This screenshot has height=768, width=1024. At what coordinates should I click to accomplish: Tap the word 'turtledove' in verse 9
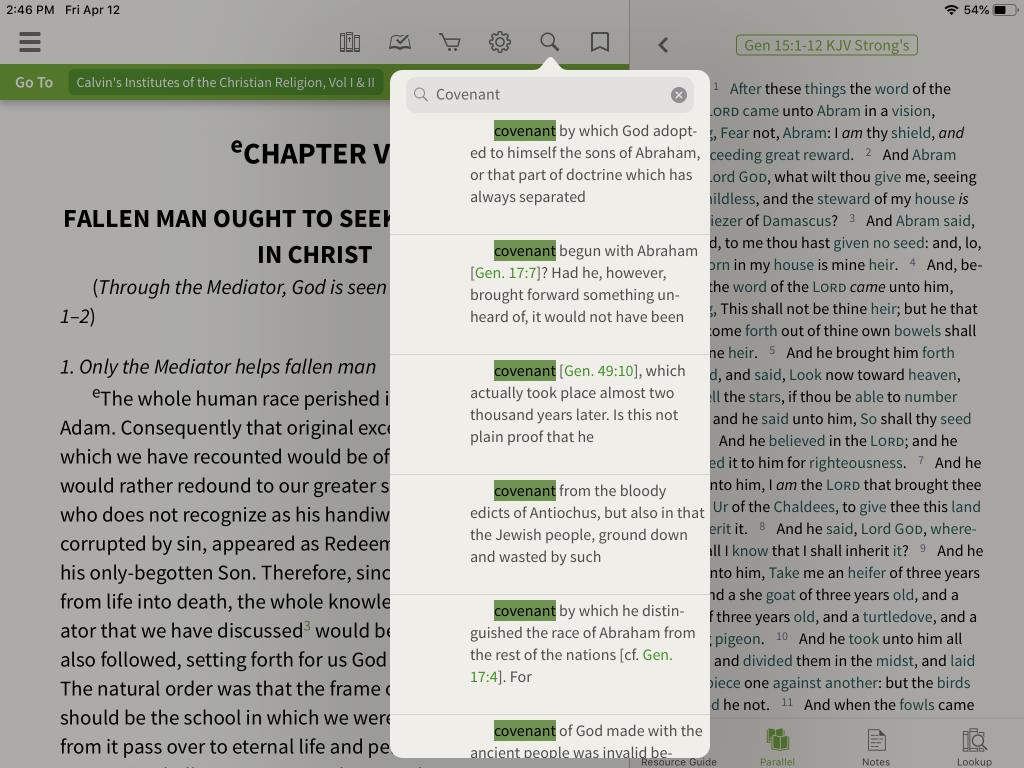tap(899, 617)
